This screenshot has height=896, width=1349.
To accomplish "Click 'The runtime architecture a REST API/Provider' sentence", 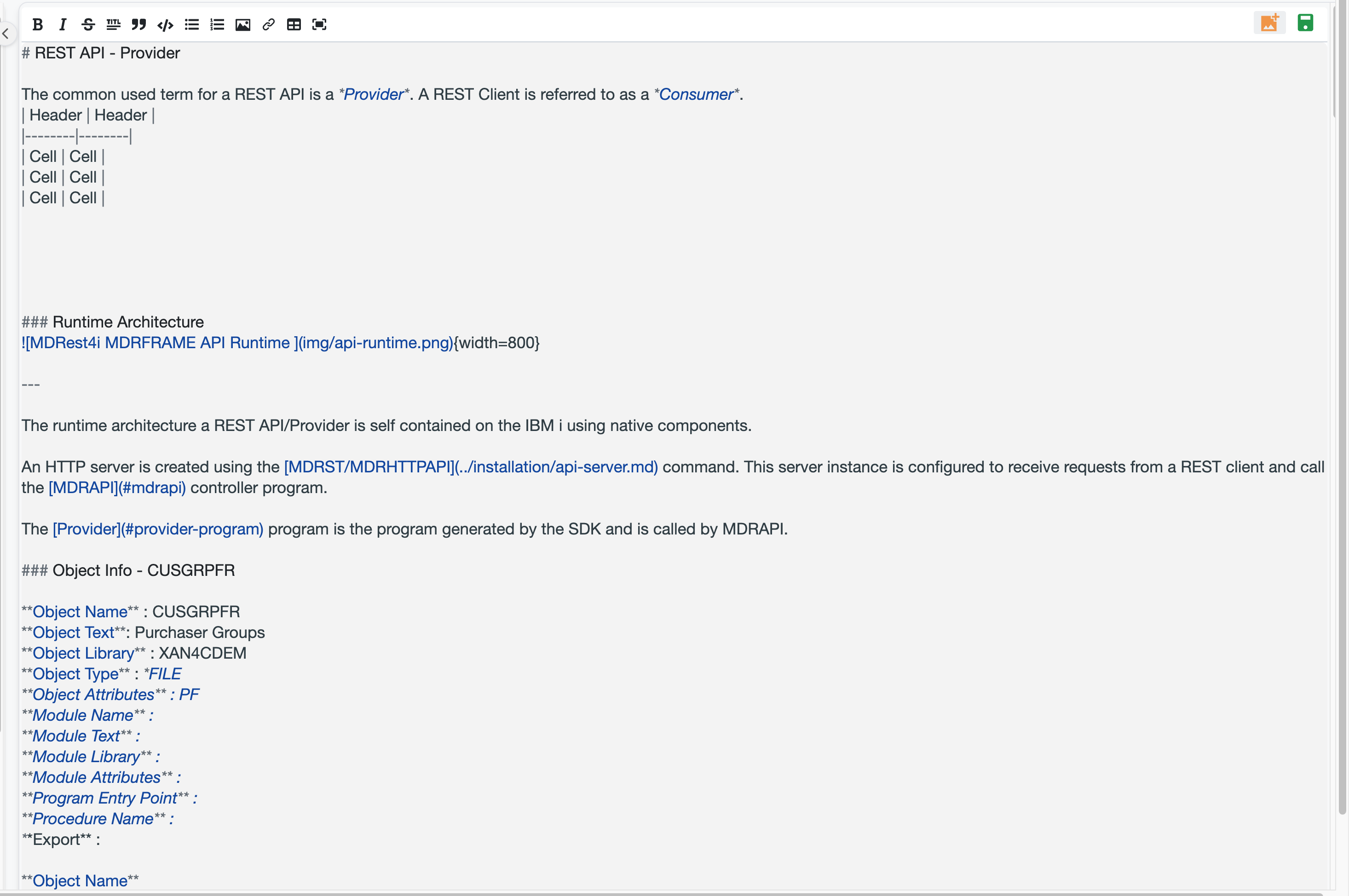I will coord(386,426).
